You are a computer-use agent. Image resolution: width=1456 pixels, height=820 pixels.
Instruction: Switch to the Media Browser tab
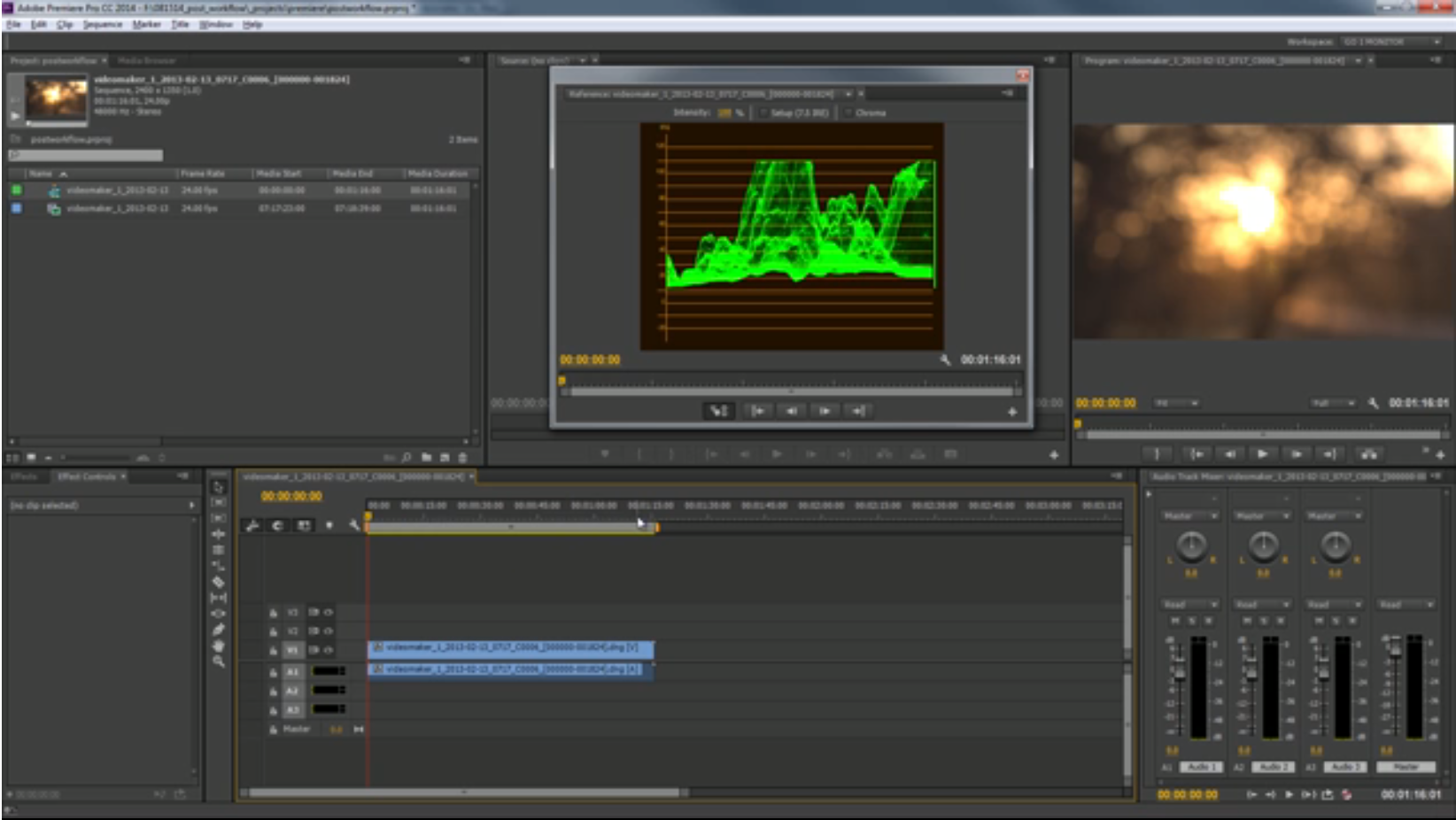(147, 60)
